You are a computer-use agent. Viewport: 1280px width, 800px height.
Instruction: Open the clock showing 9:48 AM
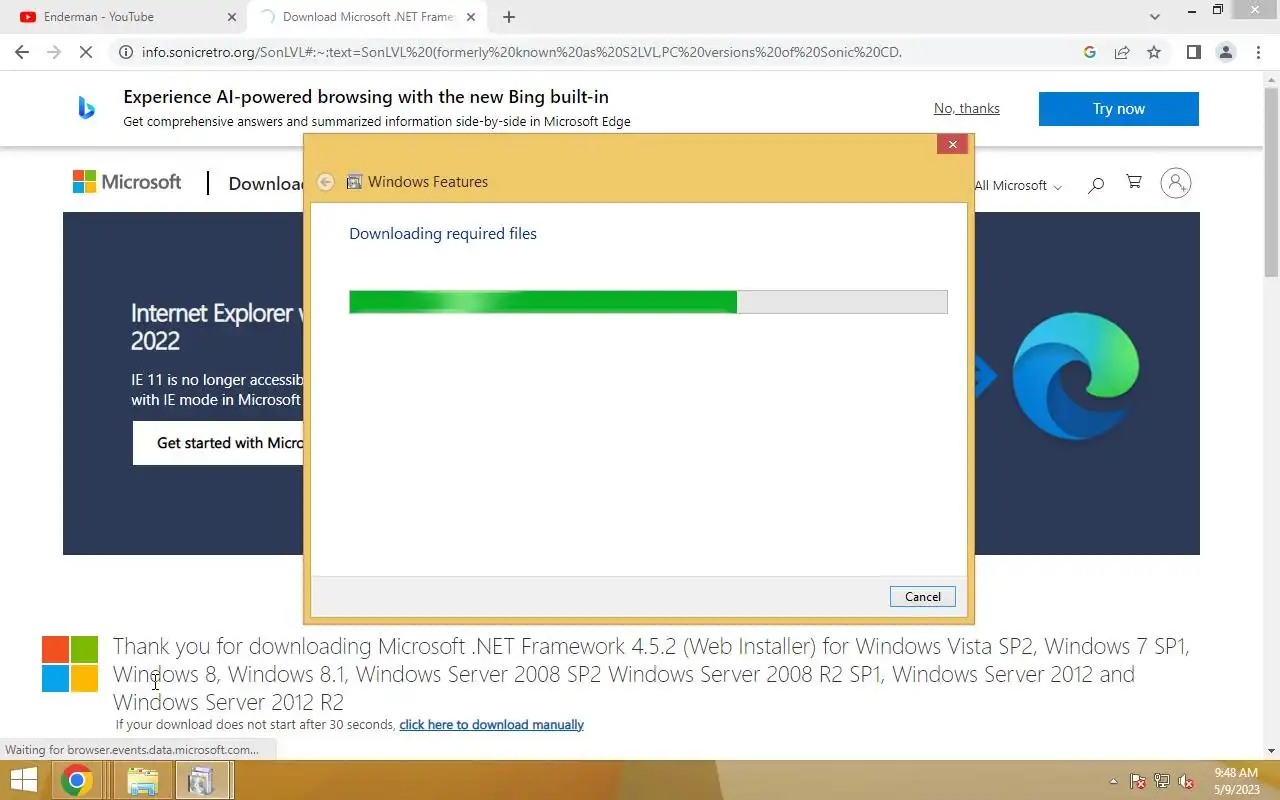pyautogui.click(x=1236, y=780)
